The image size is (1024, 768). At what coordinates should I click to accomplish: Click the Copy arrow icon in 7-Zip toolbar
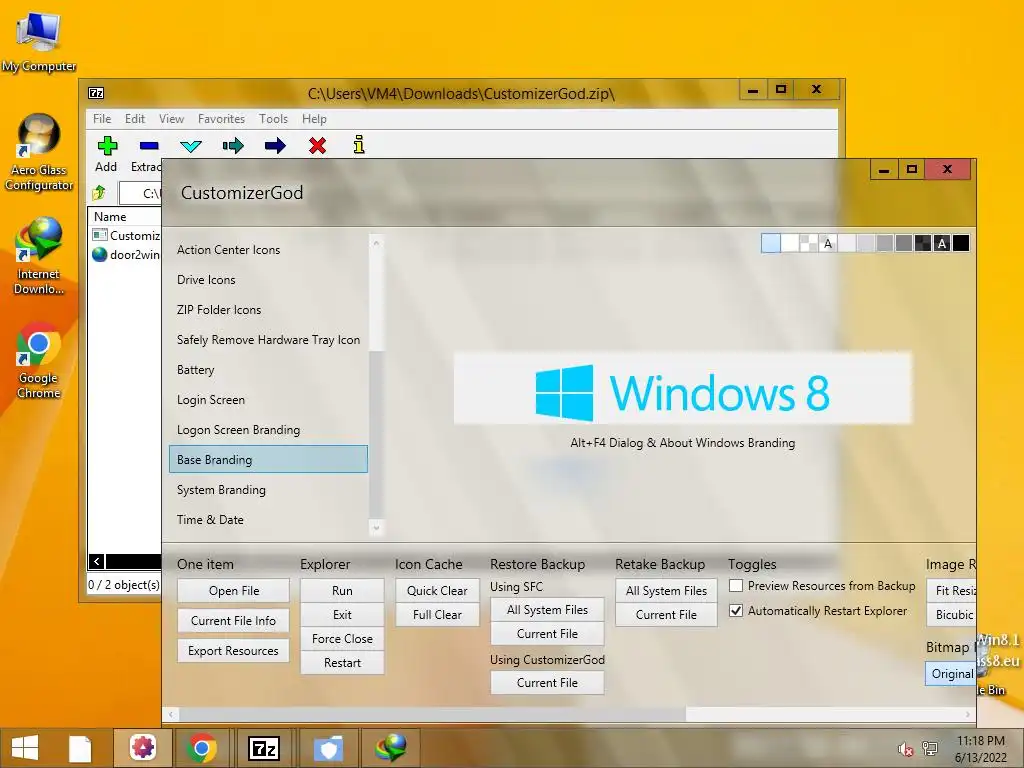[x=232, y=145]
